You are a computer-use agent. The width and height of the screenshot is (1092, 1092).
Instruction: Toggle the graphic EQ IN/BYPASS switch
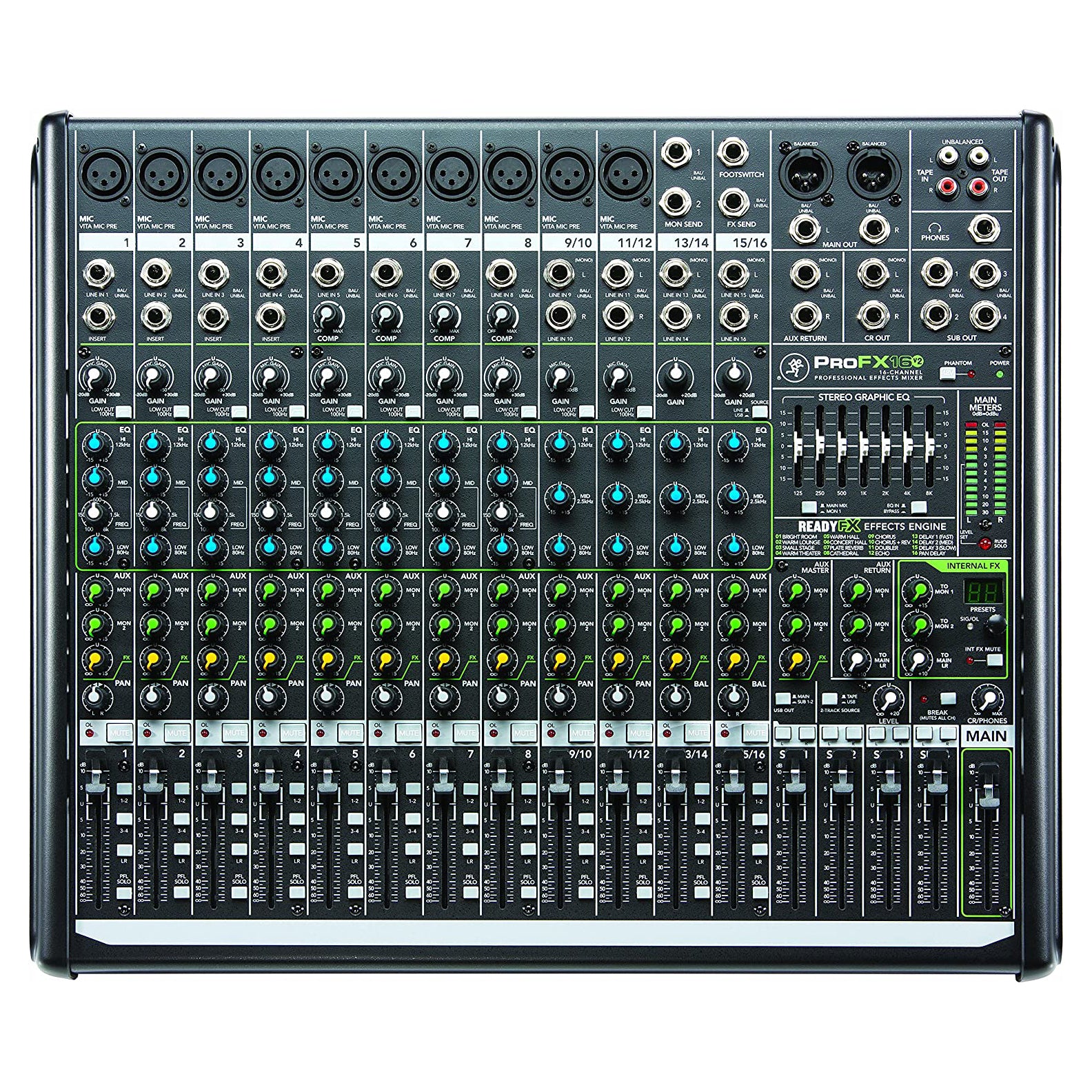[918, 508]
